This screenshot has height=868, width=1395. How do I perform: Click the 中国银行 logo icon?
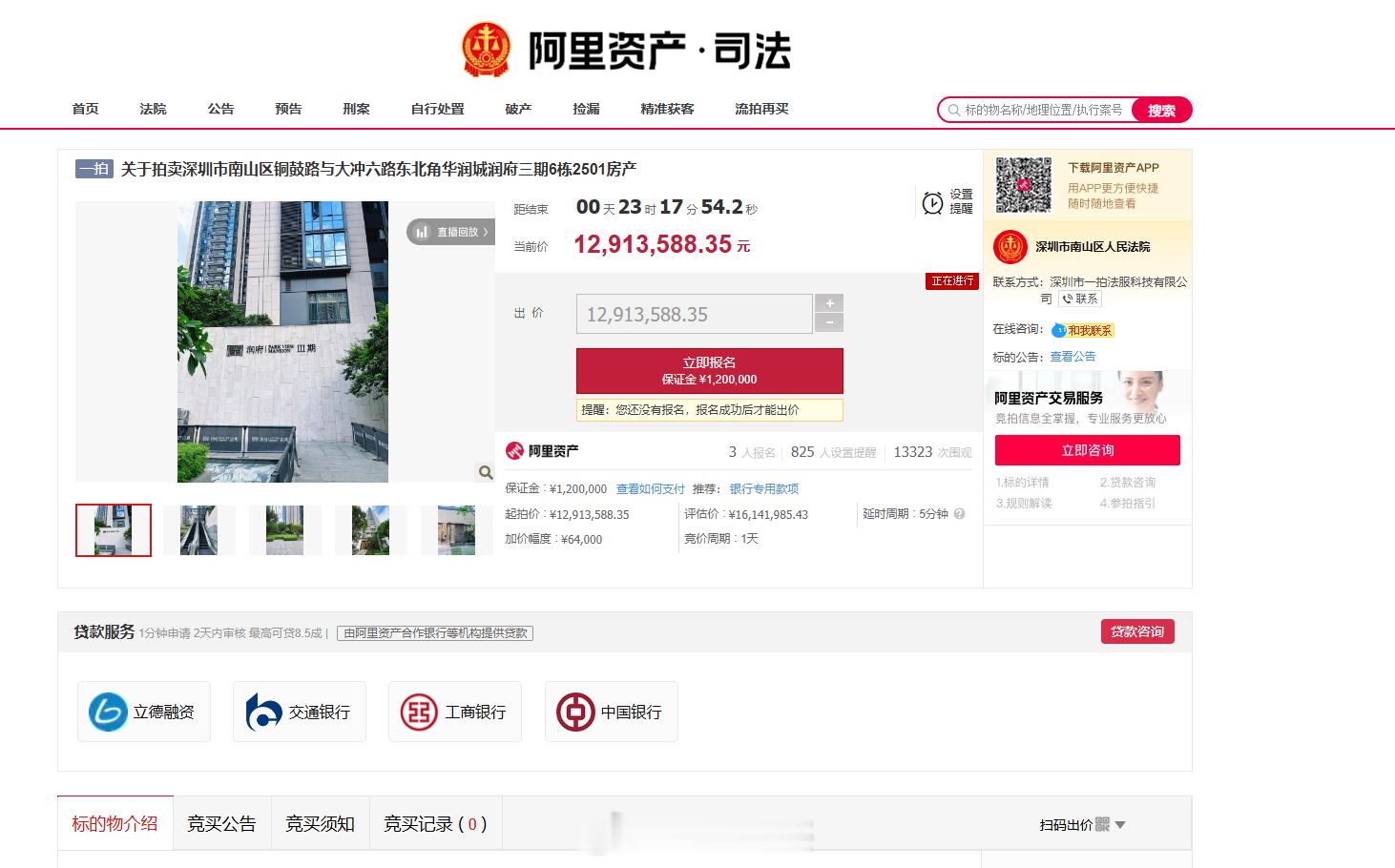(x=575, y=712)
